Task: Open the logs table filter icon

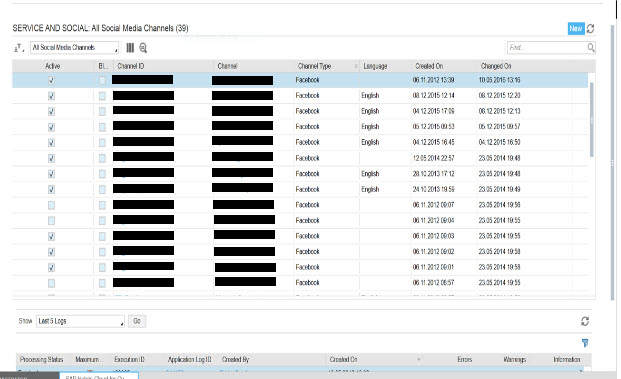Action: [585, 343]
